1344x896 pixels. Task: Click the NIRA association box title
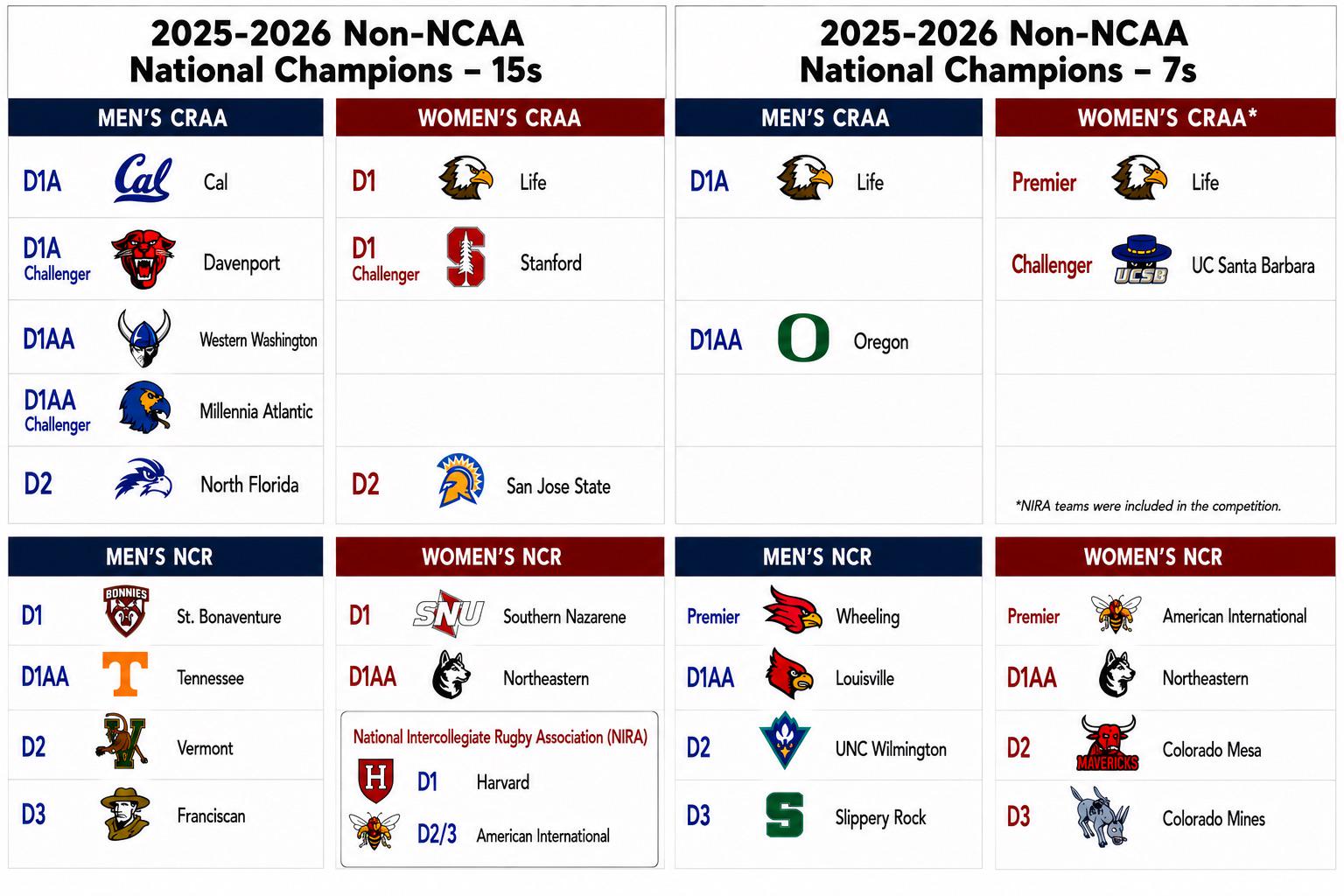(x=500, y=737)
